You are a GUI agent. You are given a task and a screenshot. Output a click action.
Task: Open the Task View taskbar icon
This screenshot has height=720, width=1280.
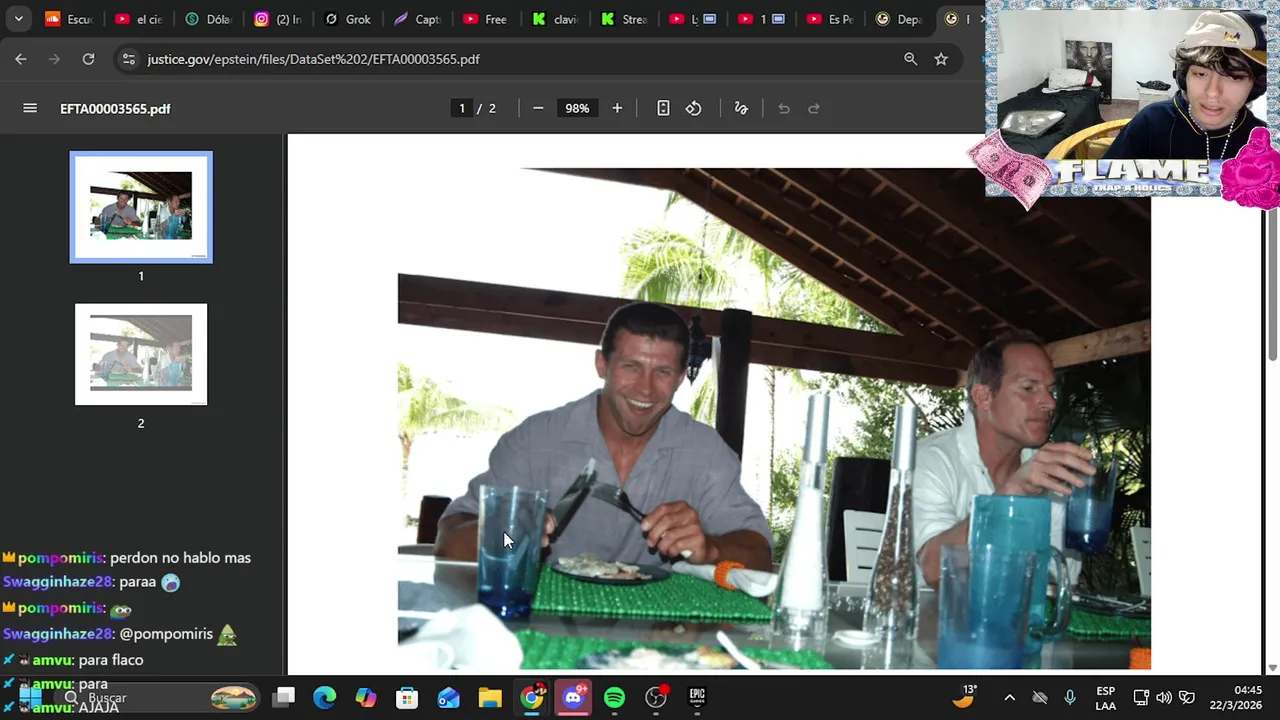(284, 697)
